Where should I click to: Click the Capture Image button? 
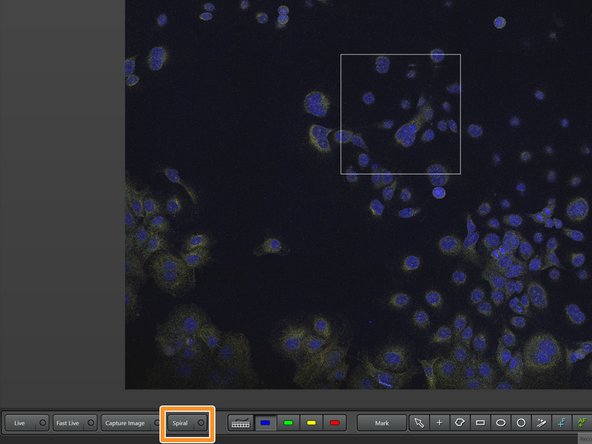pos(131,423)
